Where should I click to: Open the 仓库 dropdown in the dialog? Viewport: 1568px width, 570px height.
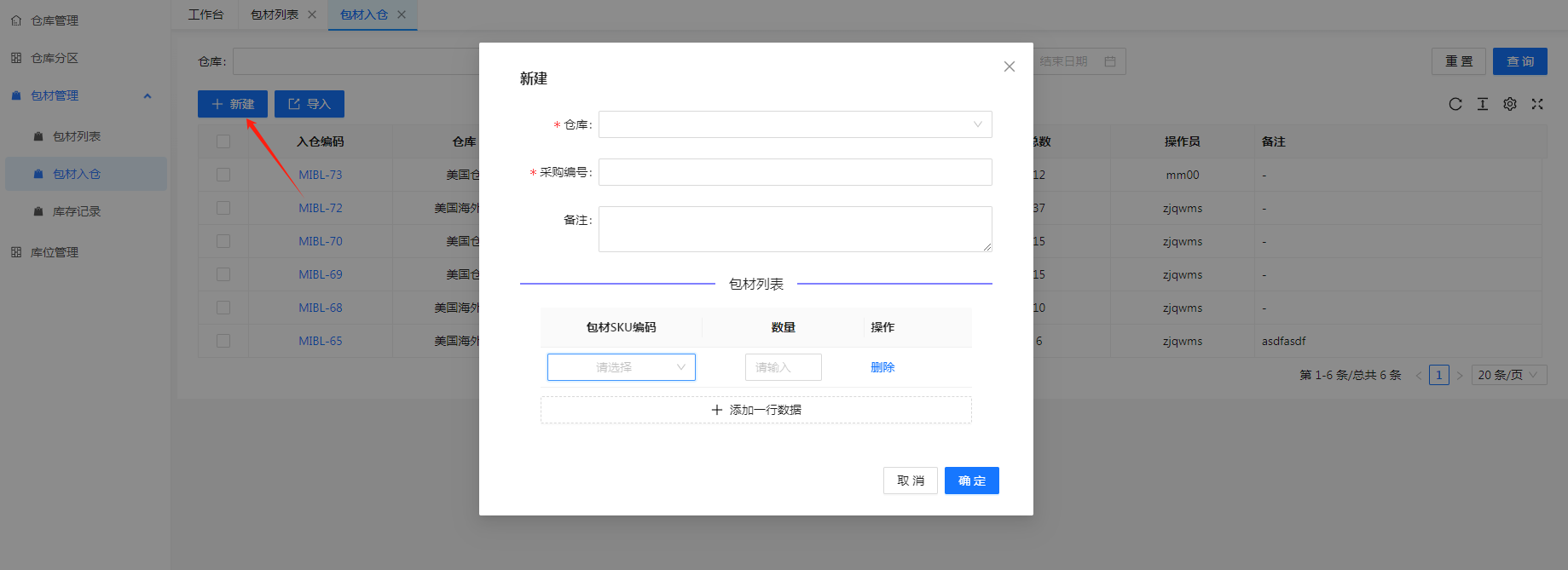pos(795,124)
